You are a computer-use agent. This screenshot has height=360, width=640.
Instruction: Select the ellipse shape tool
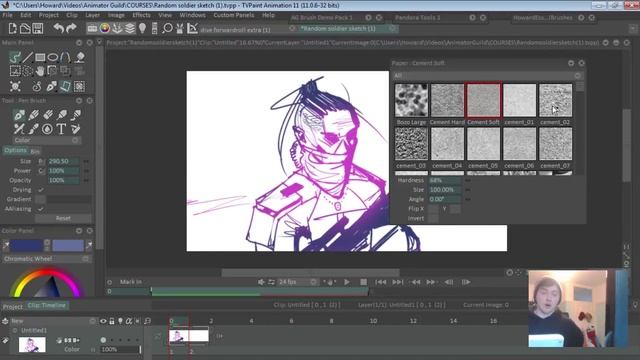point(53,57)
